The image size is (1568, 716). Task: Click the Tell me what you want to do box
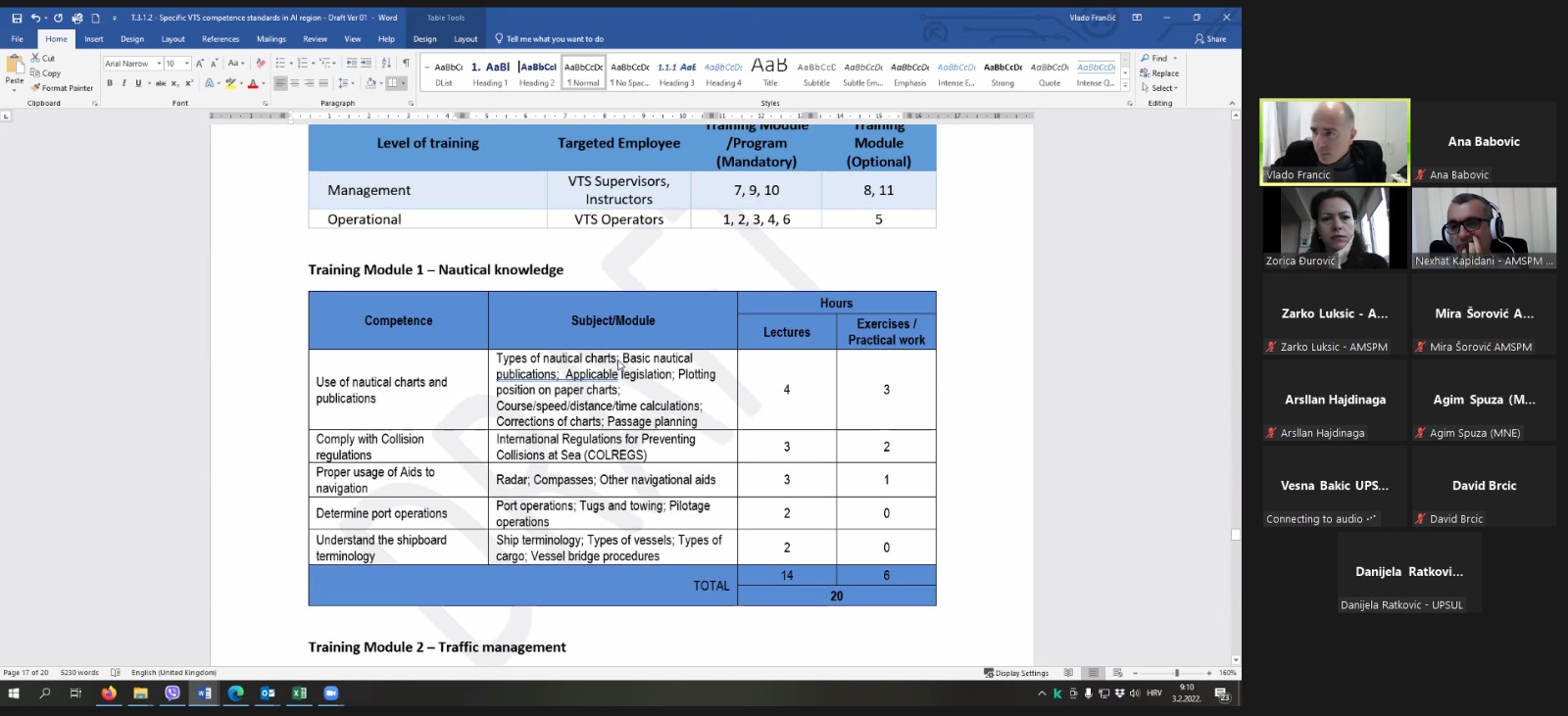click(x=550, y=39)
